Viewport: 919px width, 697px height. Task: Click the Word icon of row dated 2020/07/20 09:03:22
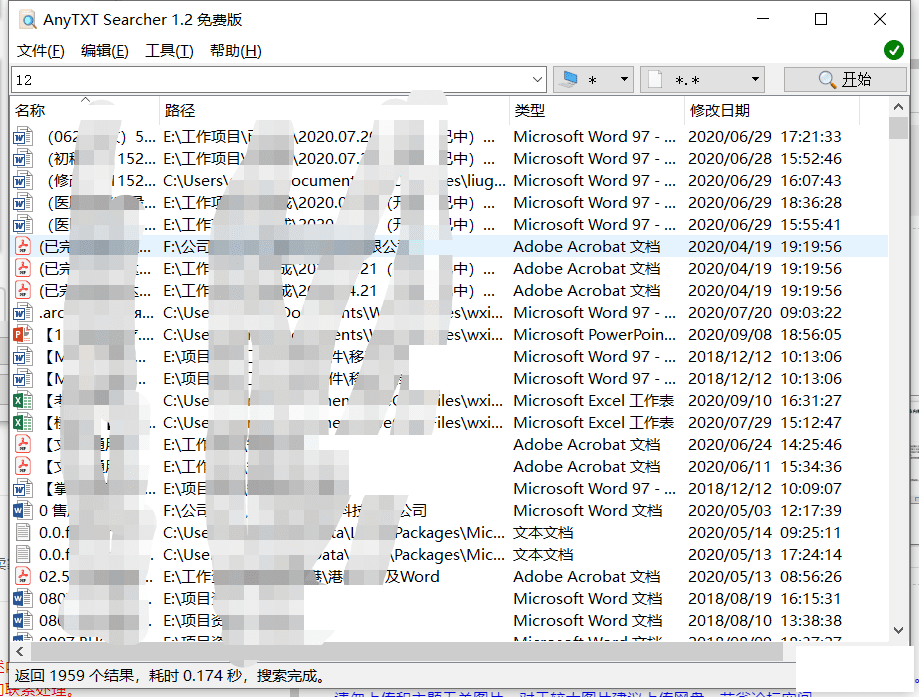(22, 312)
